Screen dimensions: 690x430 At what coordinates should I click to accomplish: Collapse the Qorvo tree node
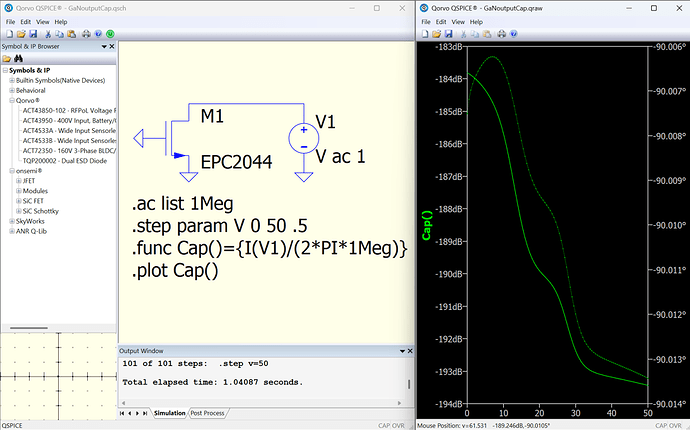[x=12, y=100]
